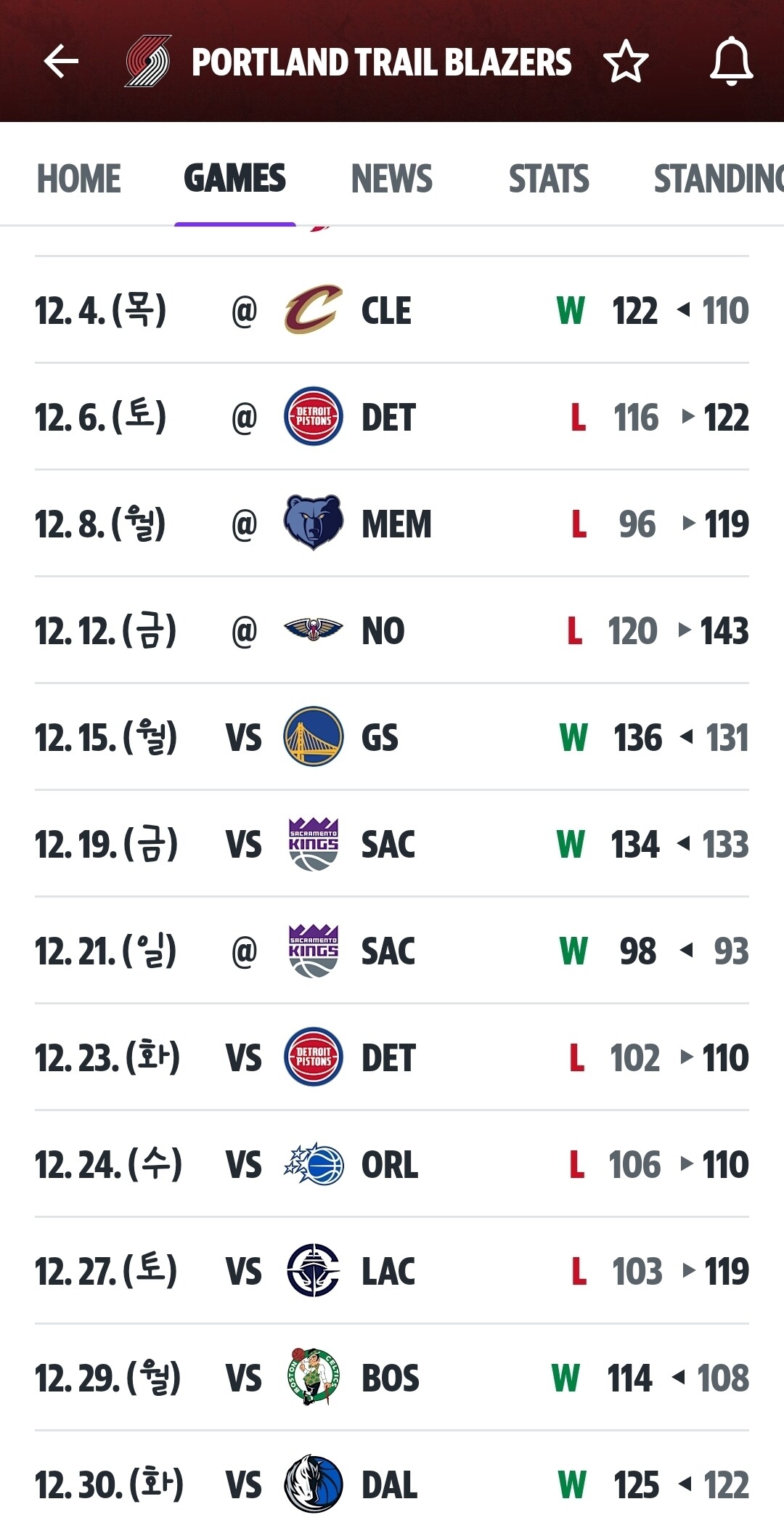Tap the Portland Trail Blazers logo
784x1536 pixels.
[x=148, y=62]
